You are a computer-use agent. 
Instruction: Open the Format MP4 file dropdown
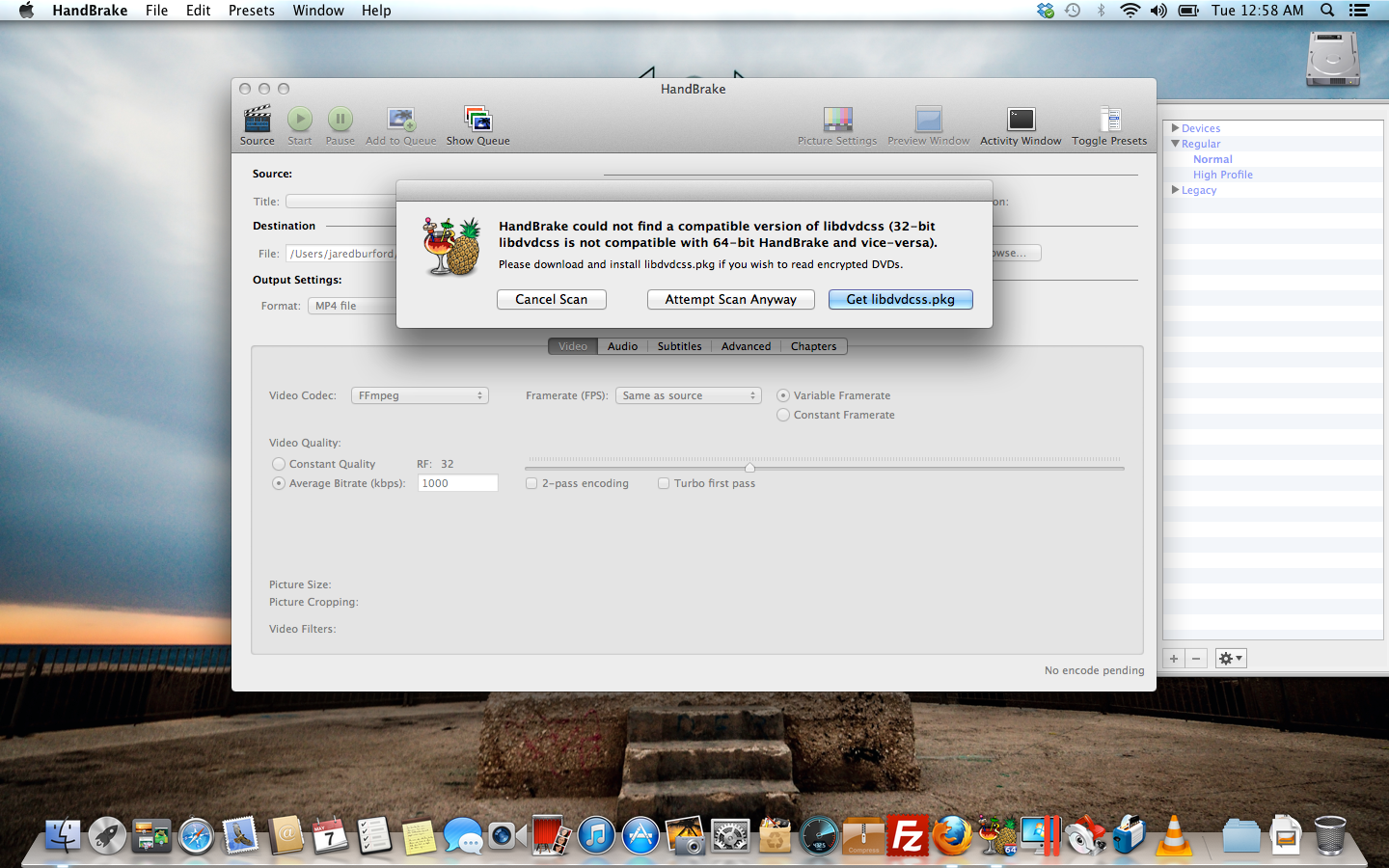tap(353, 306)
